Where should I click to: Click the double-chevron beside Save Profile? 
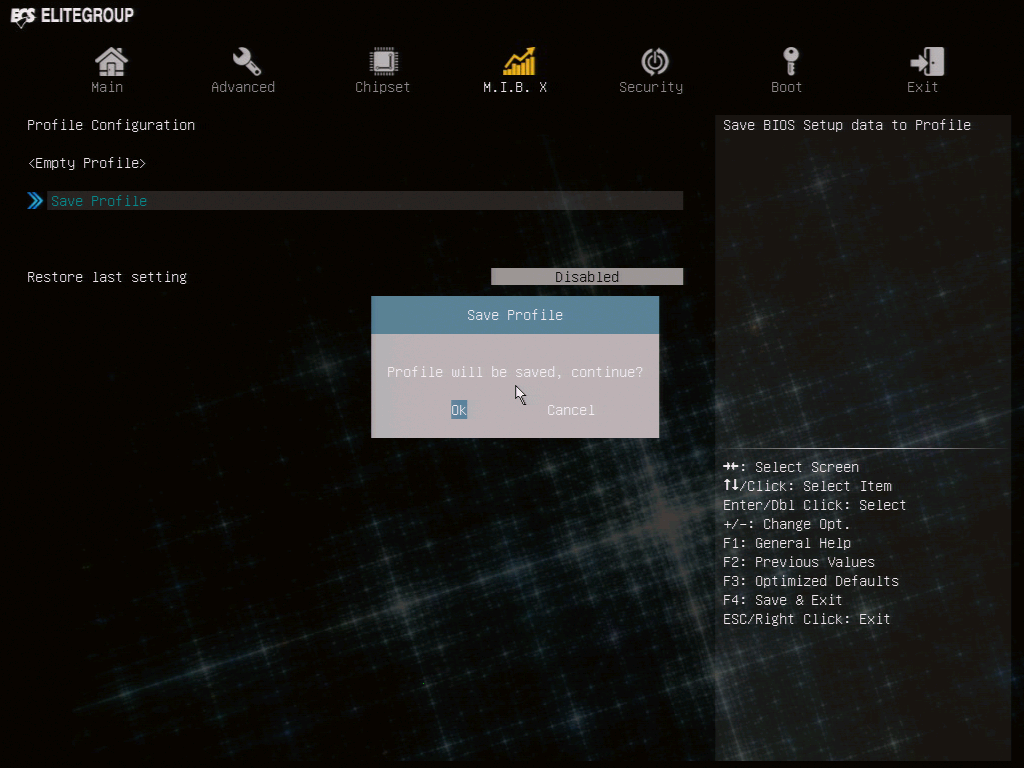[35, 200]
